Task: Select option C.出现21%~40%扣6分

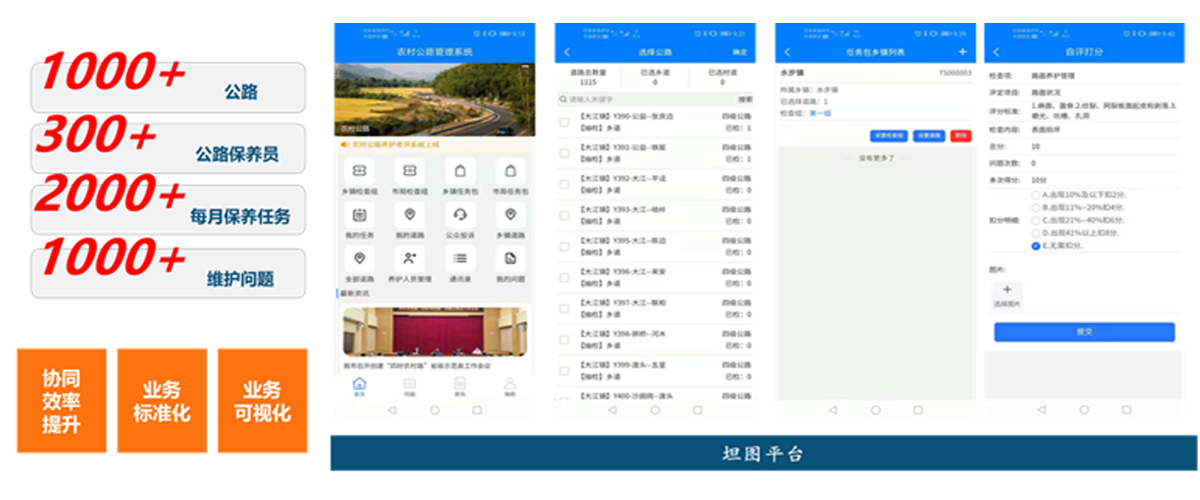Action: point(1036,220)
